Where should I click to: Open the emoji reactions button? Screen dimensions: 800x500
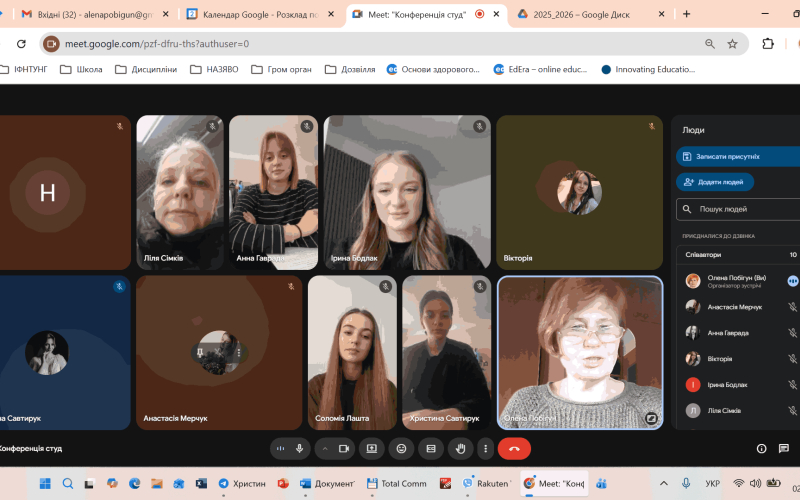pos(401,449)
